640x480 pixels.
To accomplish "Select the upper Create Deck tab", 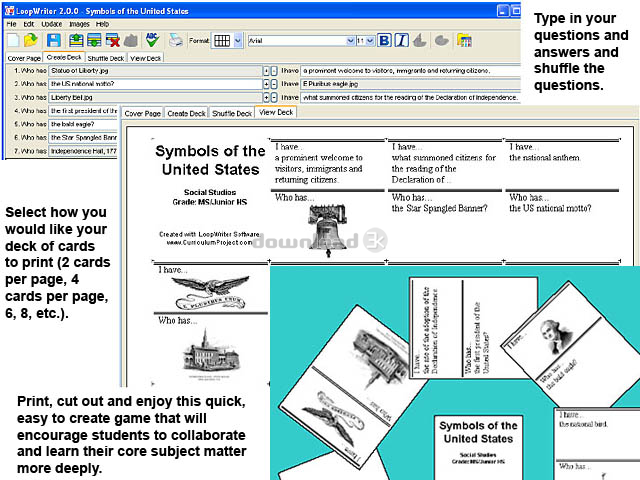I will [64, 58].
